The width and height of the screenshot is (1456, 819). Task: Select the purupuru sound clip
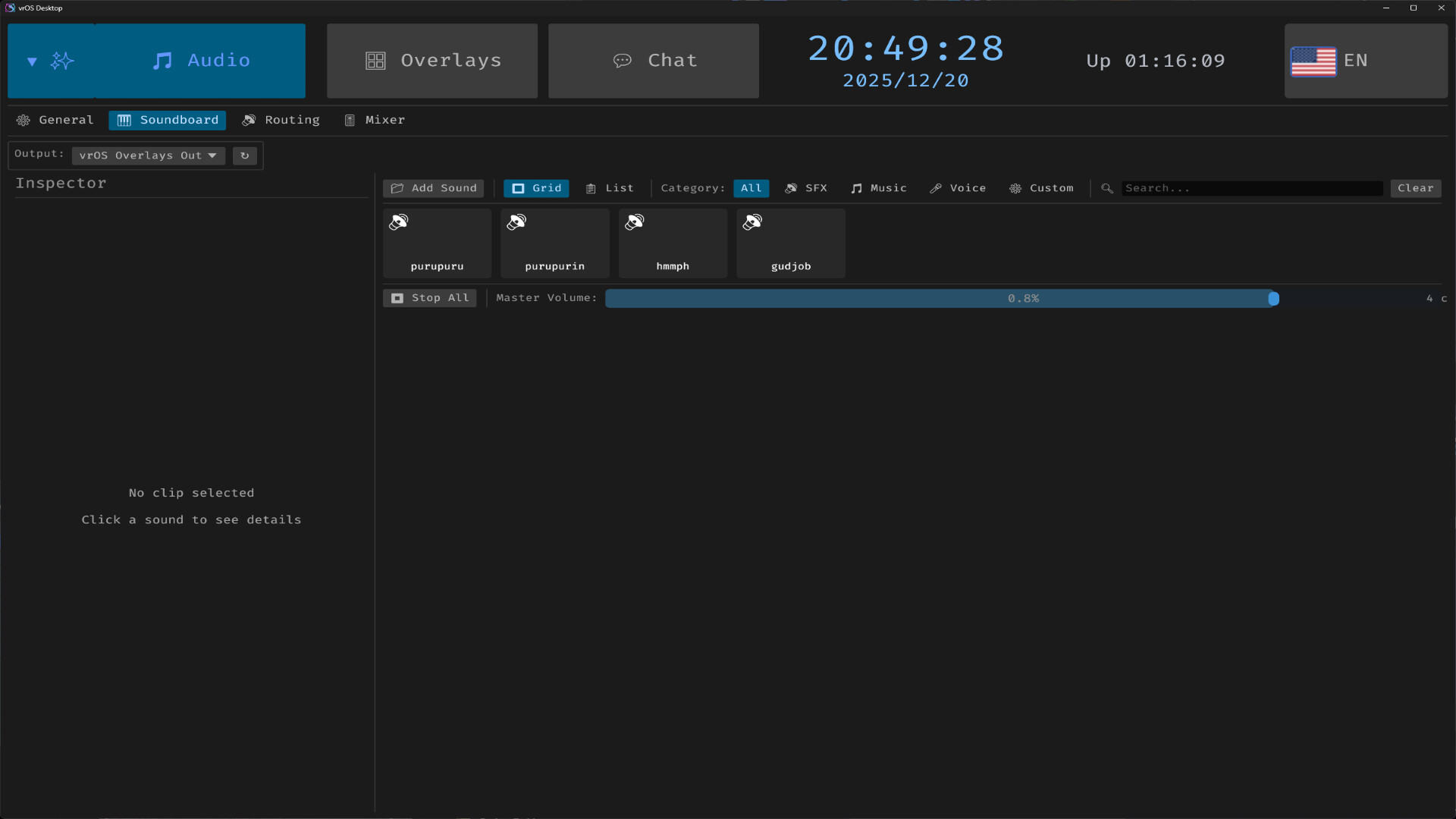436,243
